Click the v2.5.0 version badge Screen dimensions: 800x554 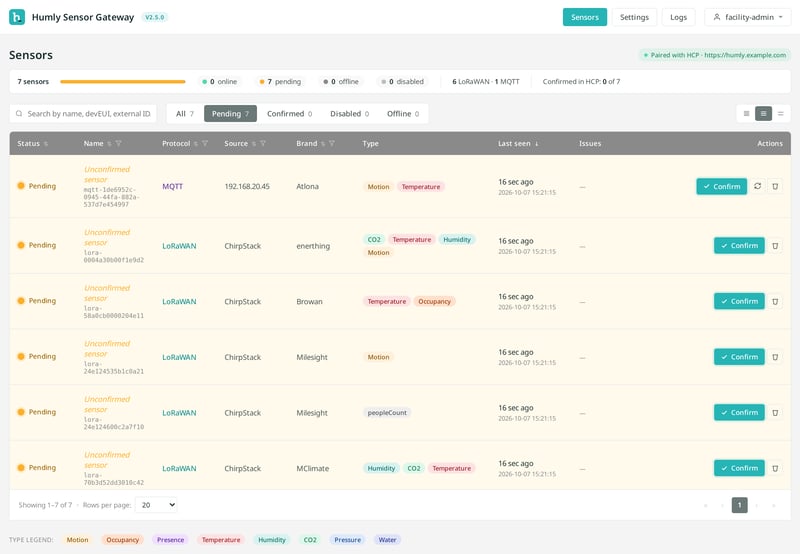(155, 17)
